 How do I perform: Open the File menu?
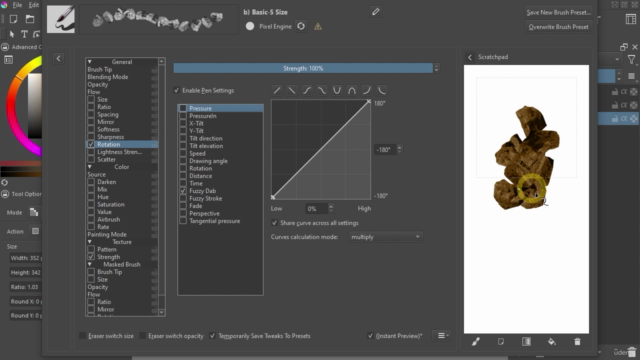[x=17, y=5]
